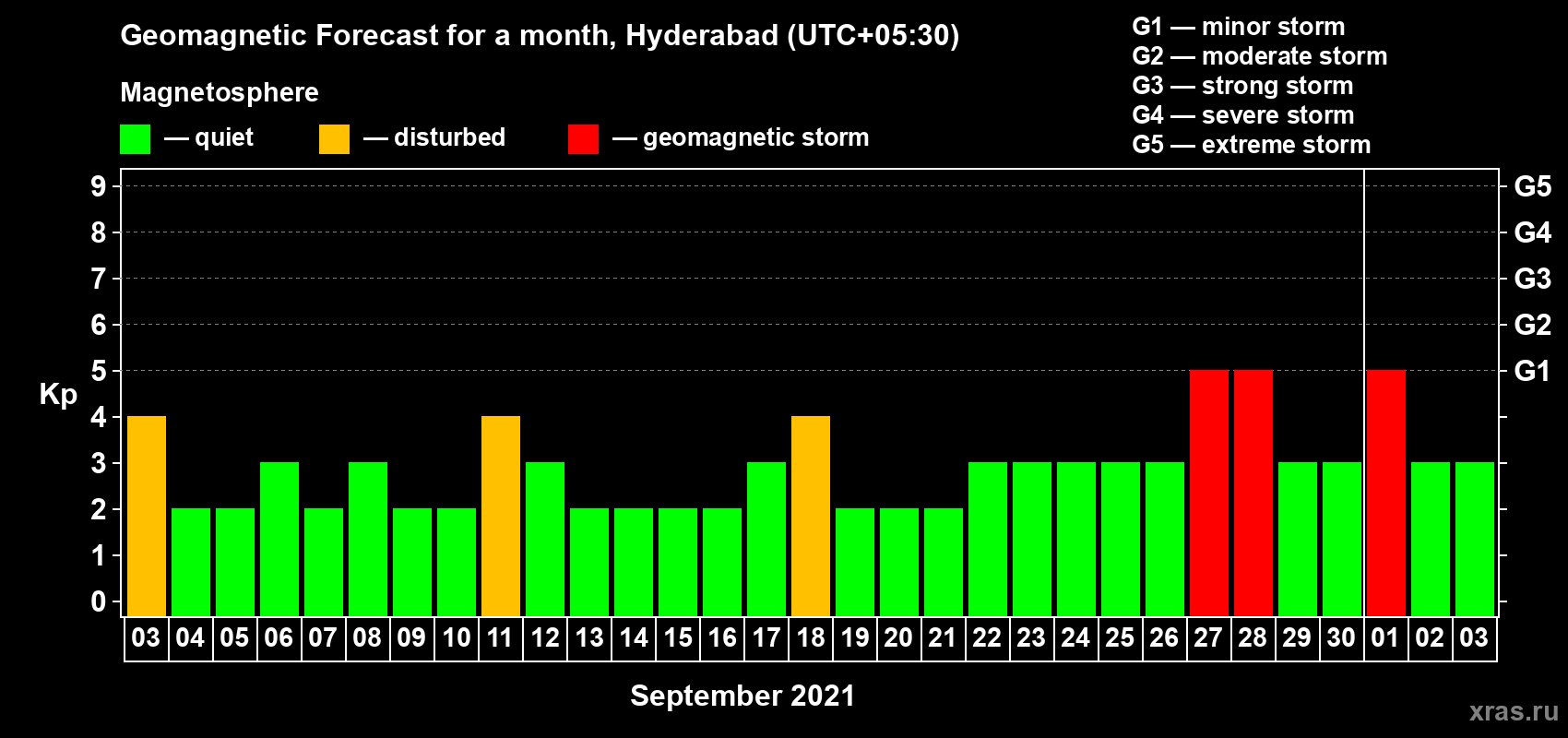The image size is (1568, 738).
Task: Click the green bar for day 17
Action: (766, 540)
